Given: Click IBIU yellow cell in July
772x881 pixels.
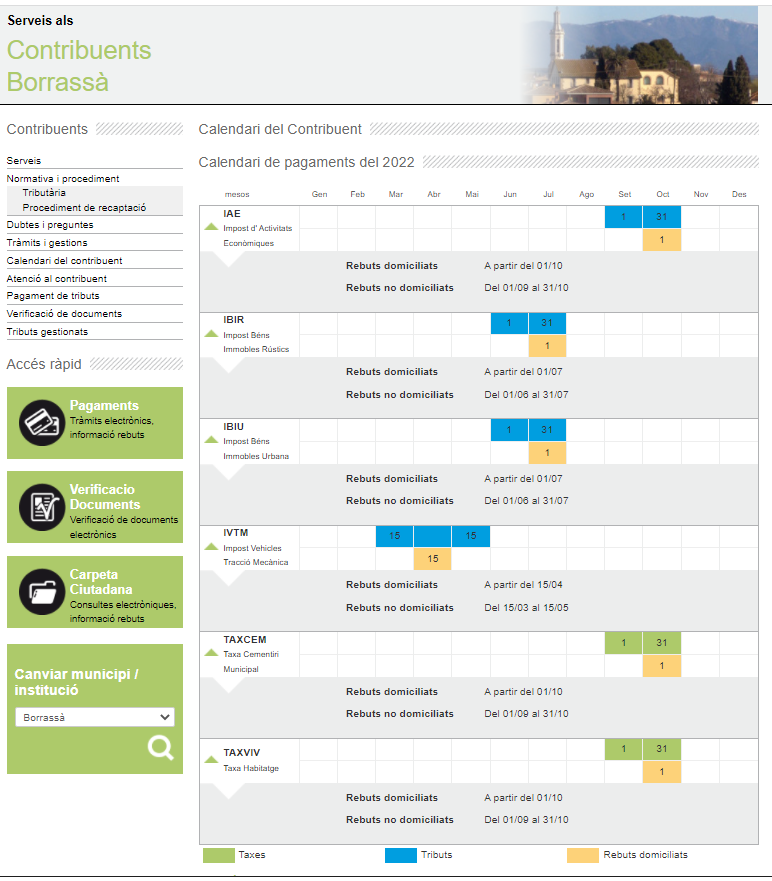Looking at the screenshot, I should coord(547,453).
